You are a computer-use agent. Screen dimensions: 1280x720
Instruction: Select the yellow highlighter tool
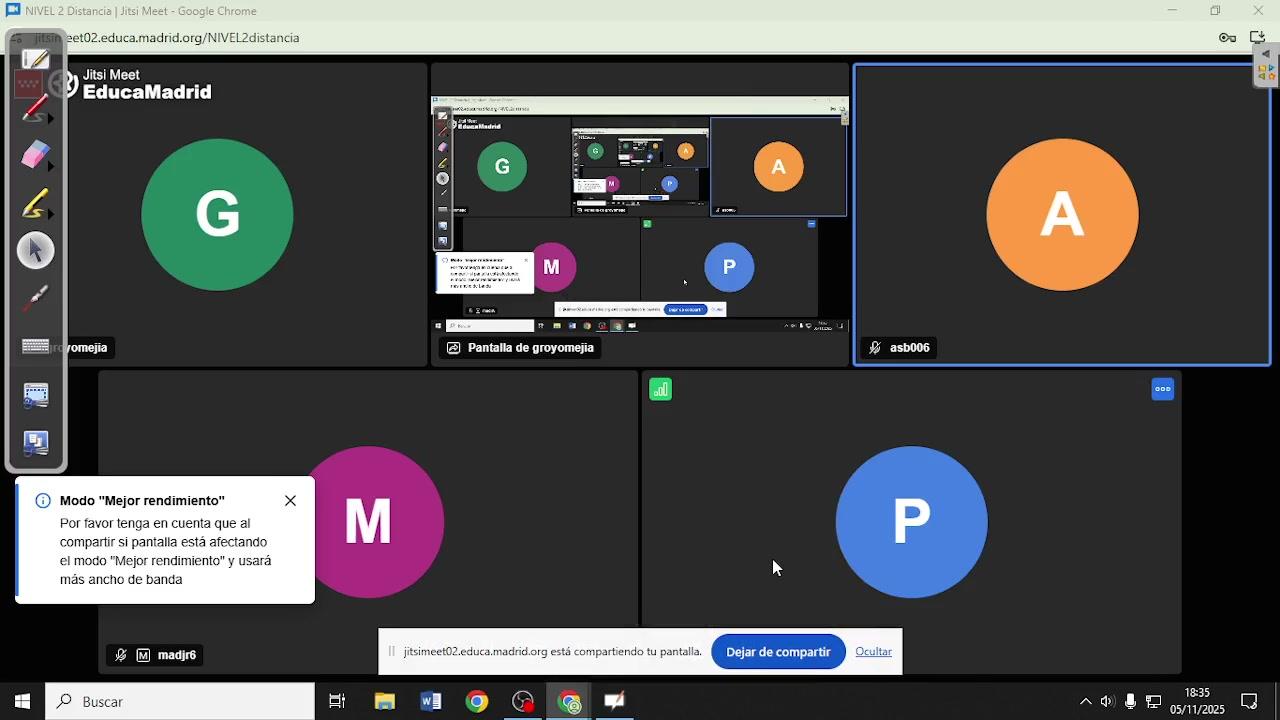coord(35,204)
